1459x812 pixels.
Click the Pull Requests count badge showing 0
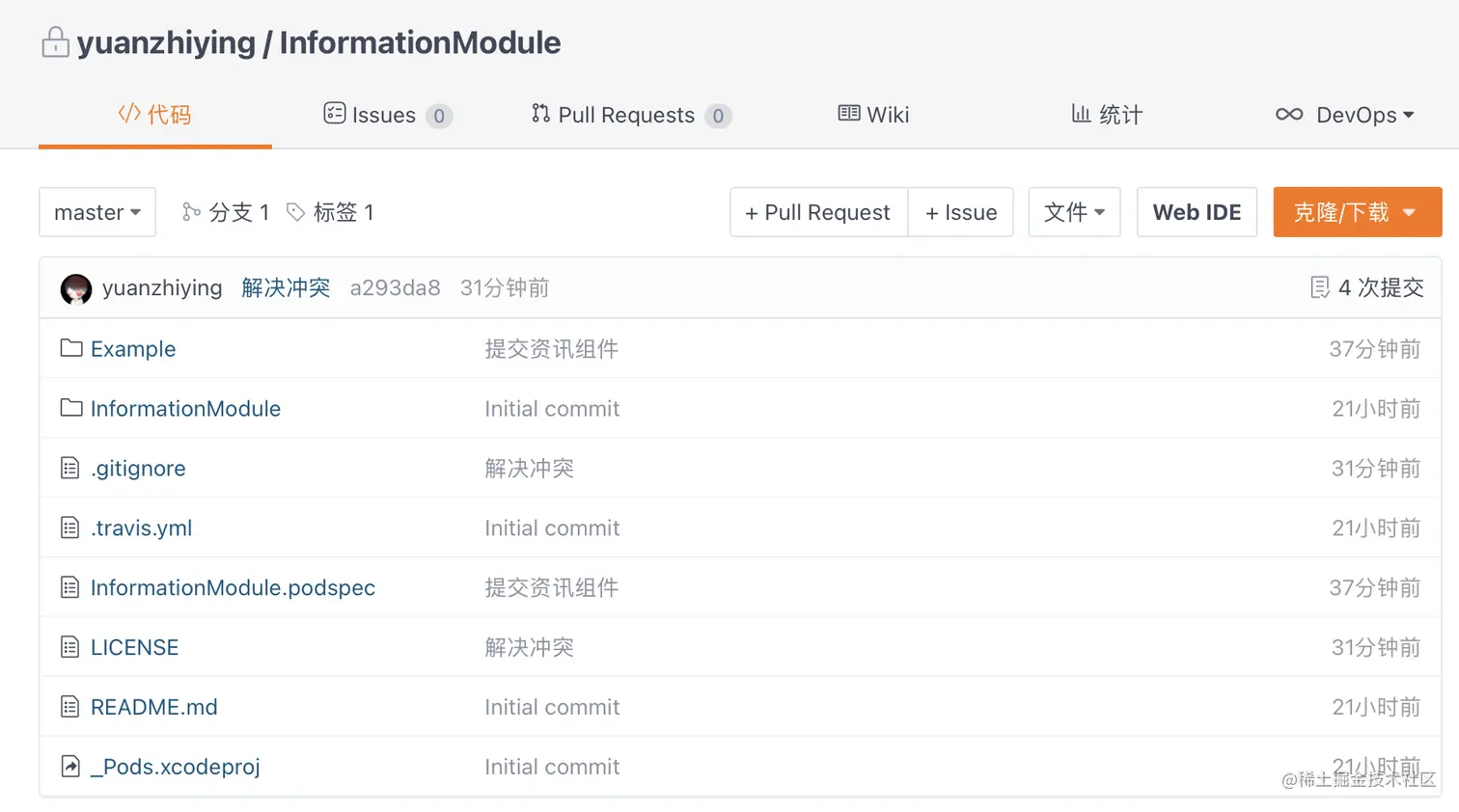click(x=718, y=116)
